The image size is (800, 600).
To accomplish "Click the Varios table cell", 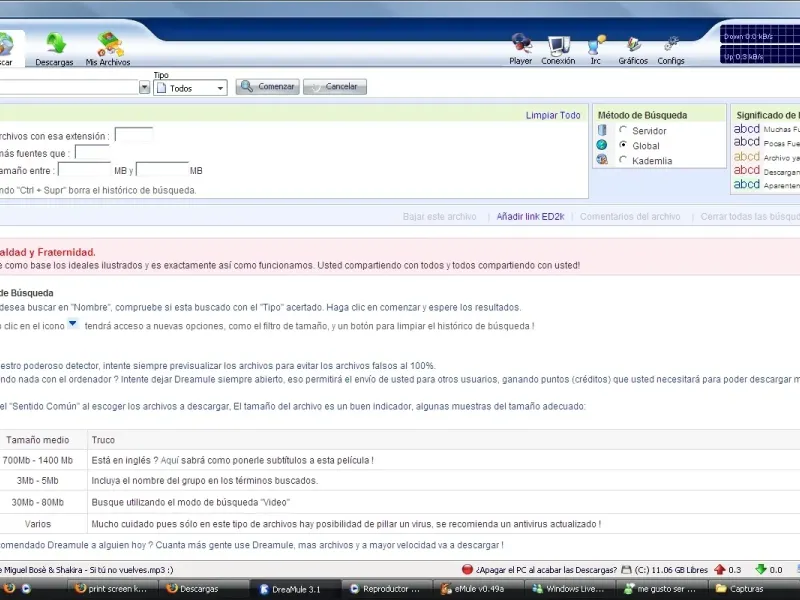I will (x=38, y=524).
